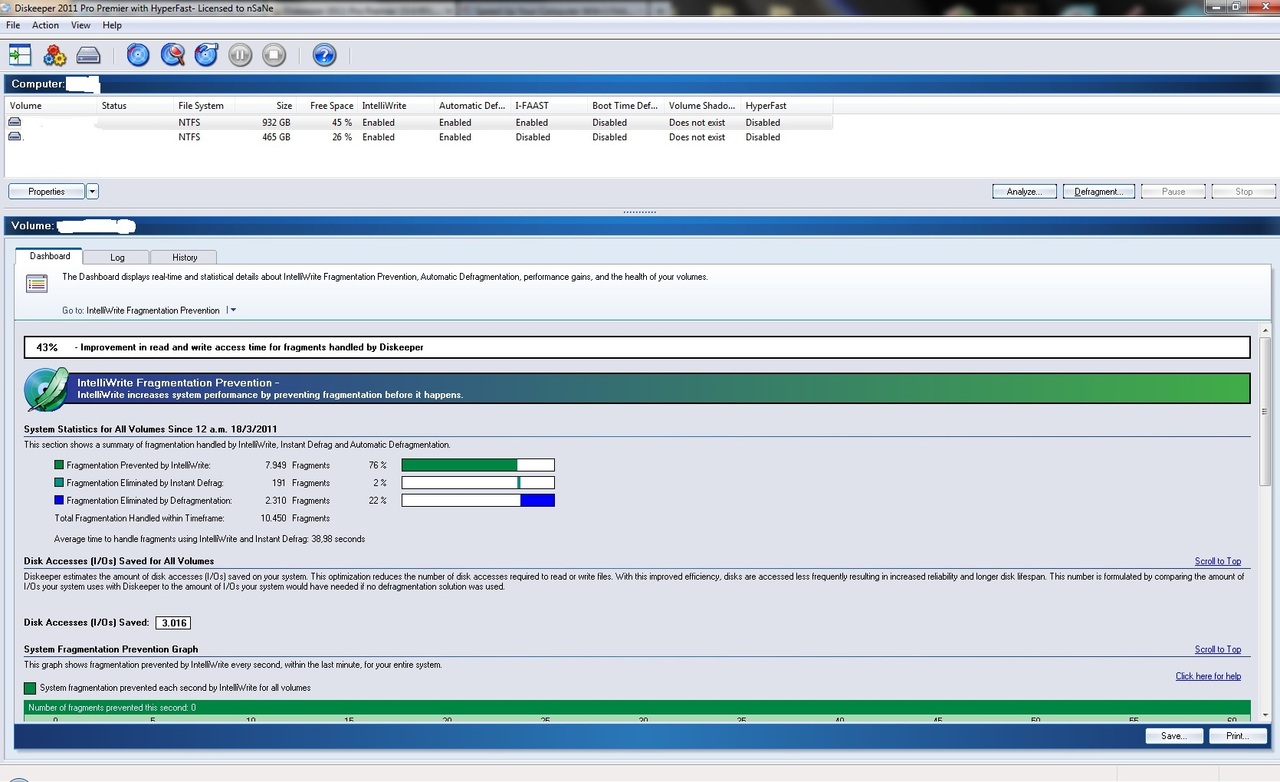Sort by the Size column header
This screenshot has width=1280, height=782.
click(x=265, y=105)
